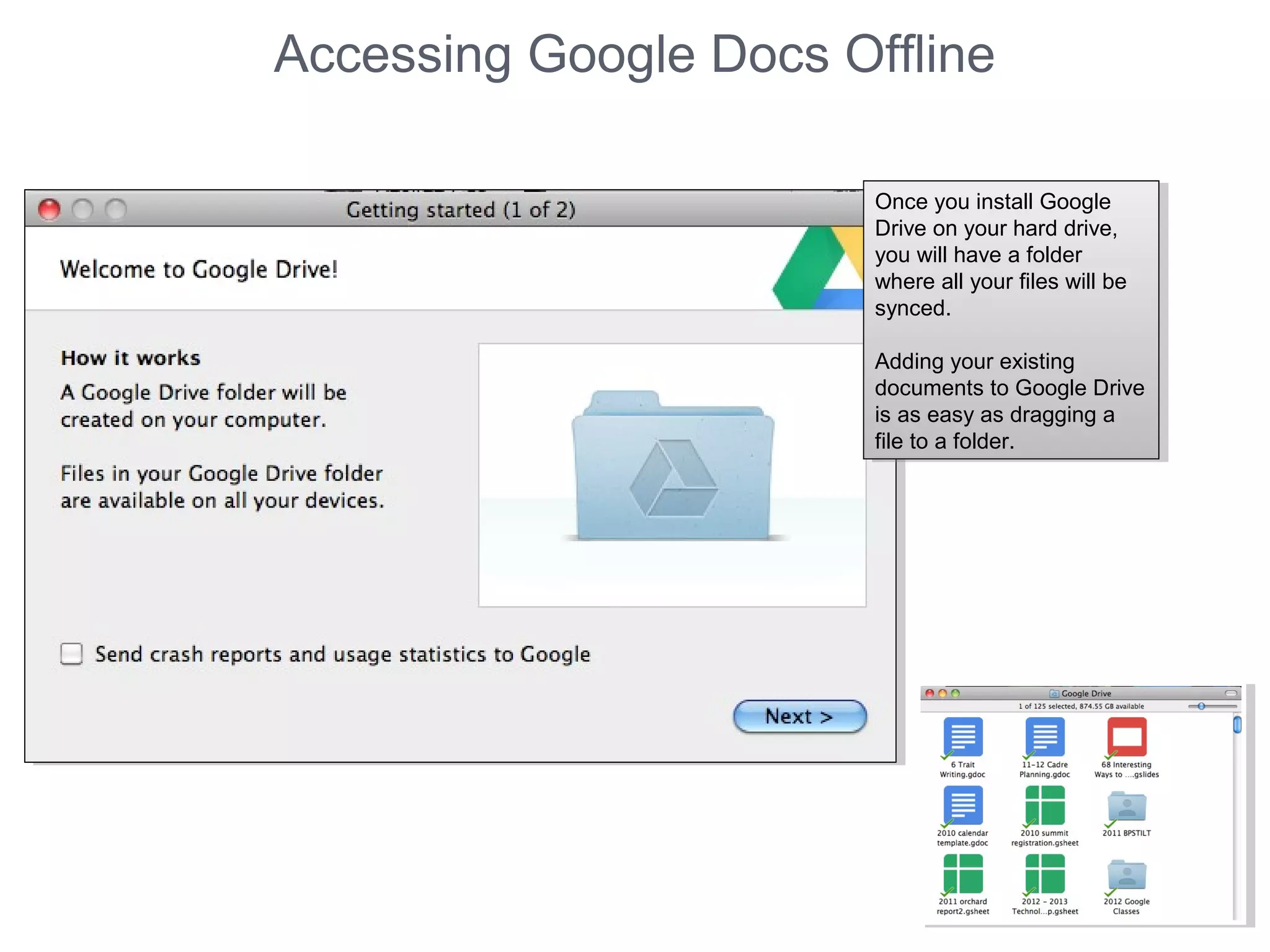Viewport: 1270px width, 952px height.
Task: Click the "Accessing Google Docs Offline" slide title
Action: coord(634,54)
